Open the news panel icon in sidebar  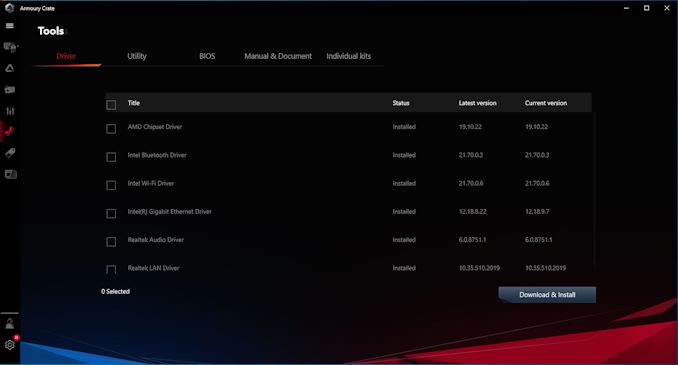coord(10,174)
